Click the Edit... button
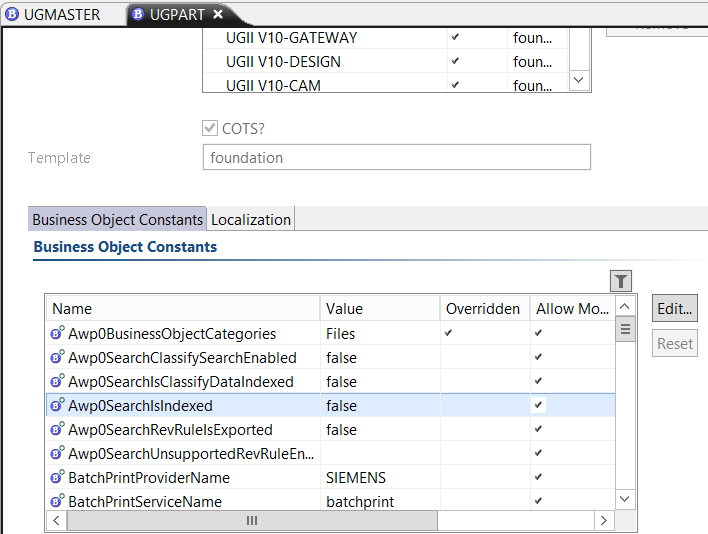 [674, 309]
